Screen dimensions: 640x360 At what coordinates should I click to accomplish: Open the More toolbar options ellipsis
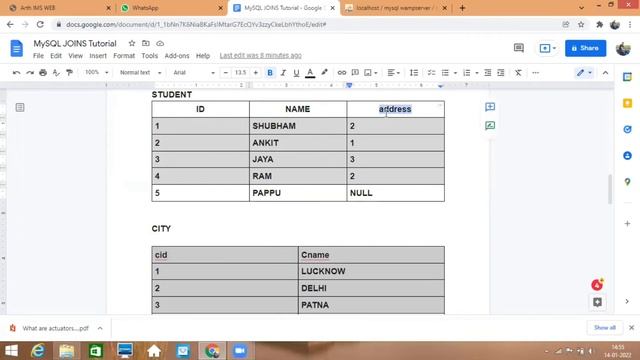click(x=536, y=73)
